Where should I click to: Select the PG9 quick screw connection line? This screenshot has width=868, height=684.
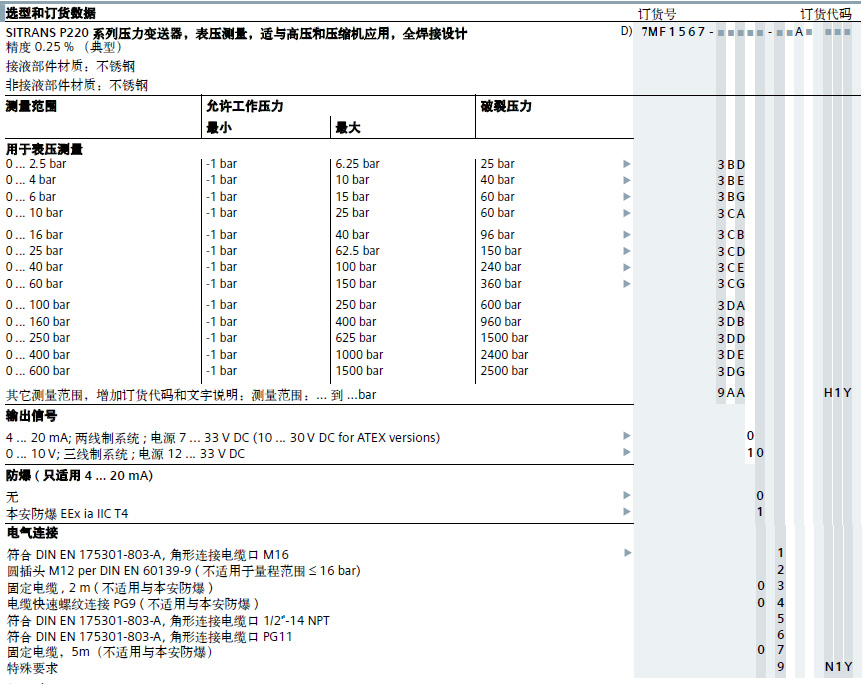133,604
